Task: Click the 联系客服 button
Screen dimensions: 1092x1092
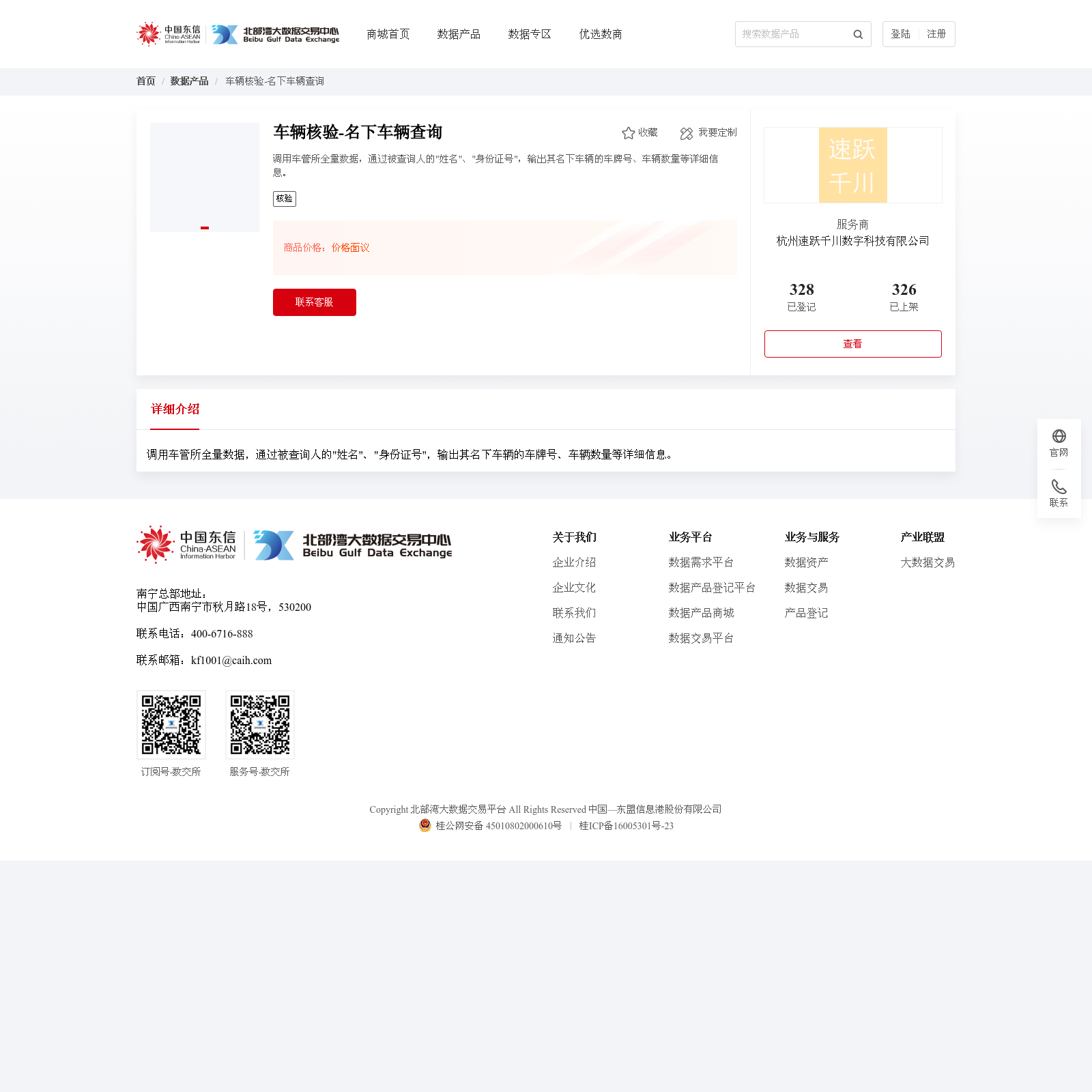Action: (x=315, y=302)
